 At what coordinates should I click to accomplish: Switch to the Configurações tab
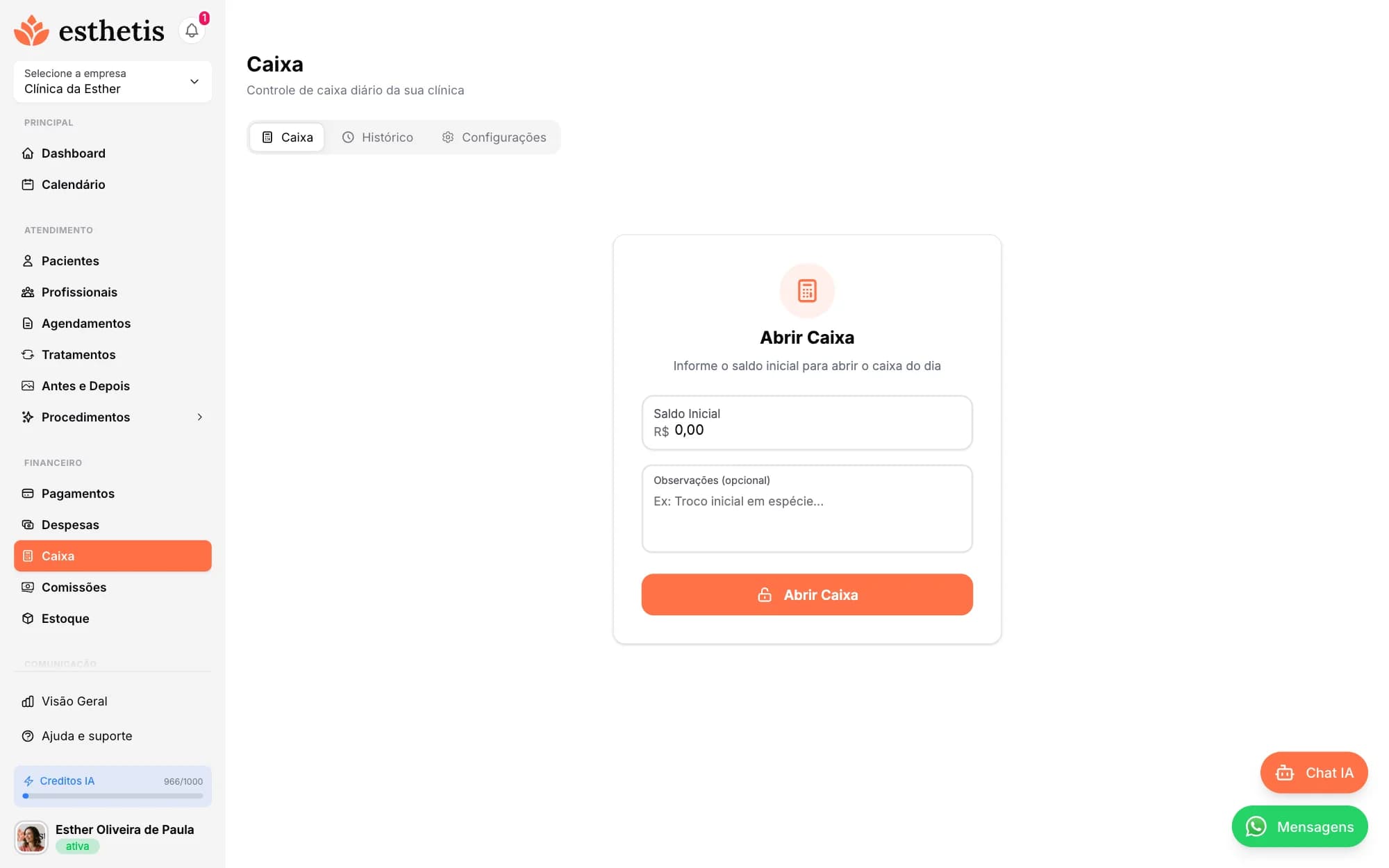point(494,137)
